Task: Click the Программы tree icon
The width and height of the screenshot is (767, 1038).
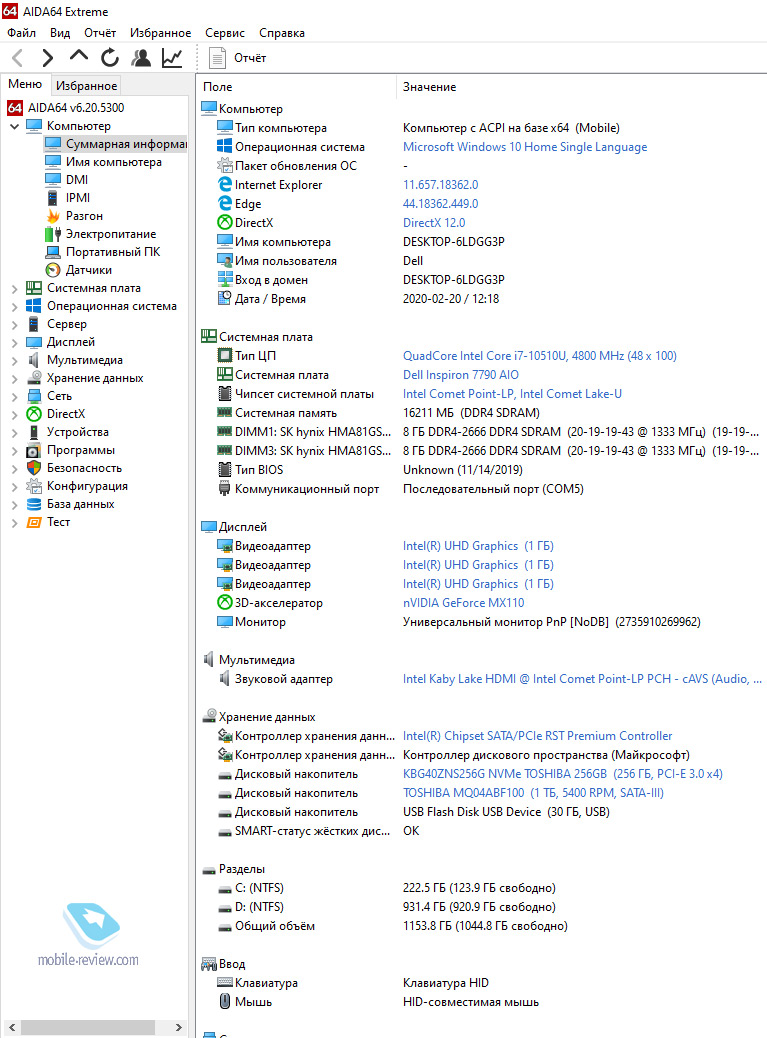Action: (34, 450)
